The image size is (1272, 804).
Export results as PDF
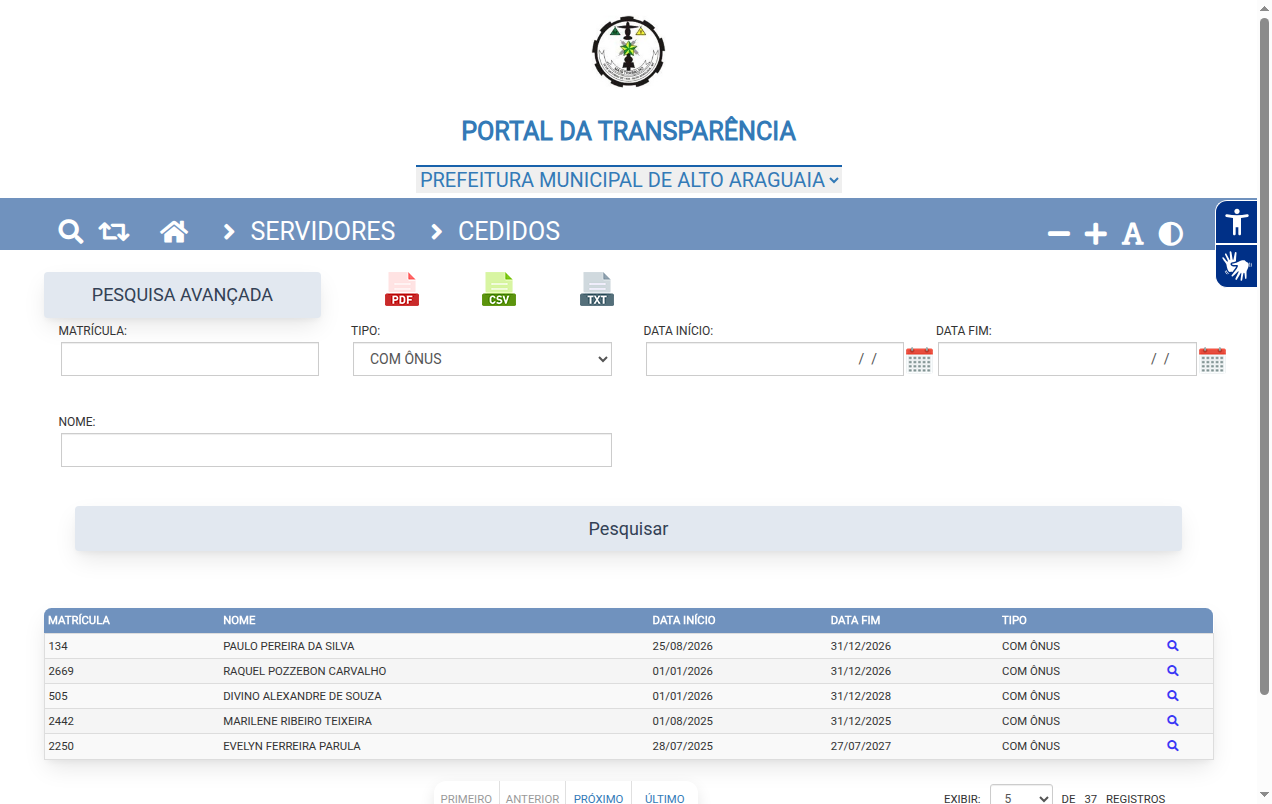tap(402, 289)
